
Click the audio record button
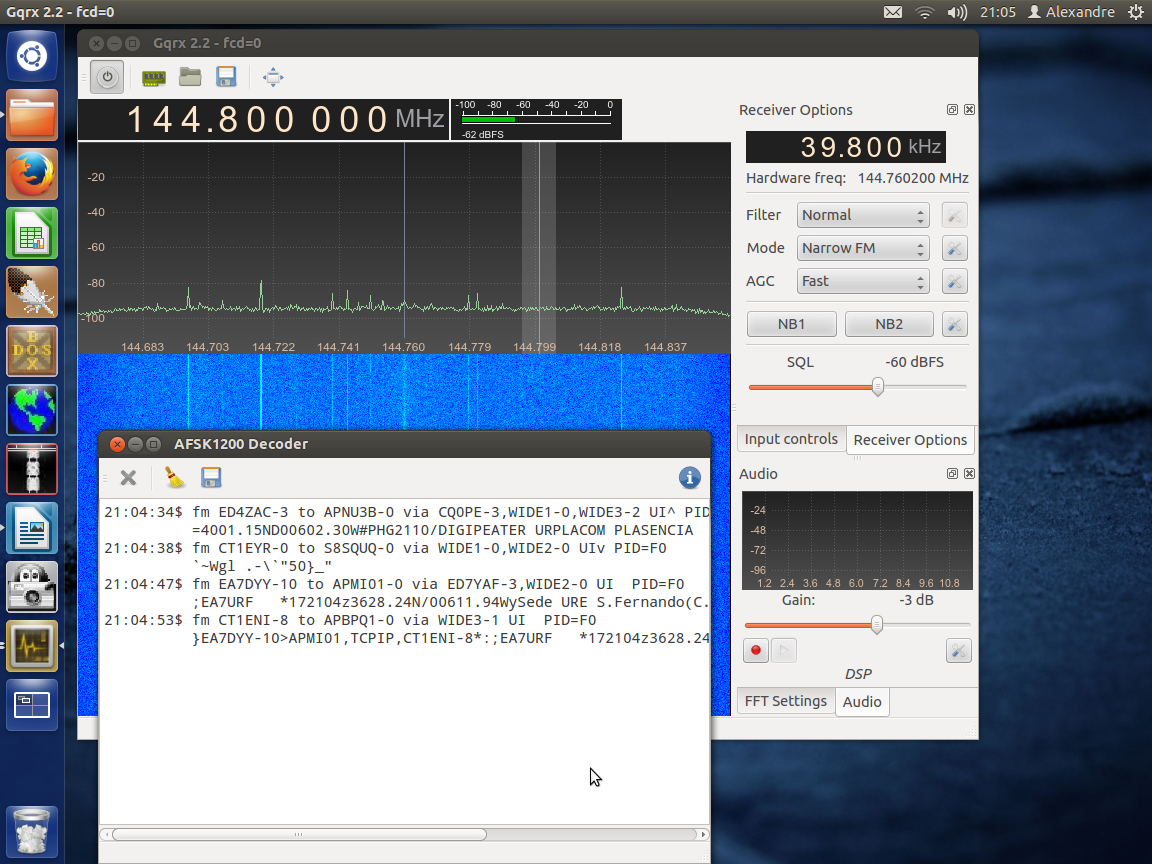pos(756,651)
